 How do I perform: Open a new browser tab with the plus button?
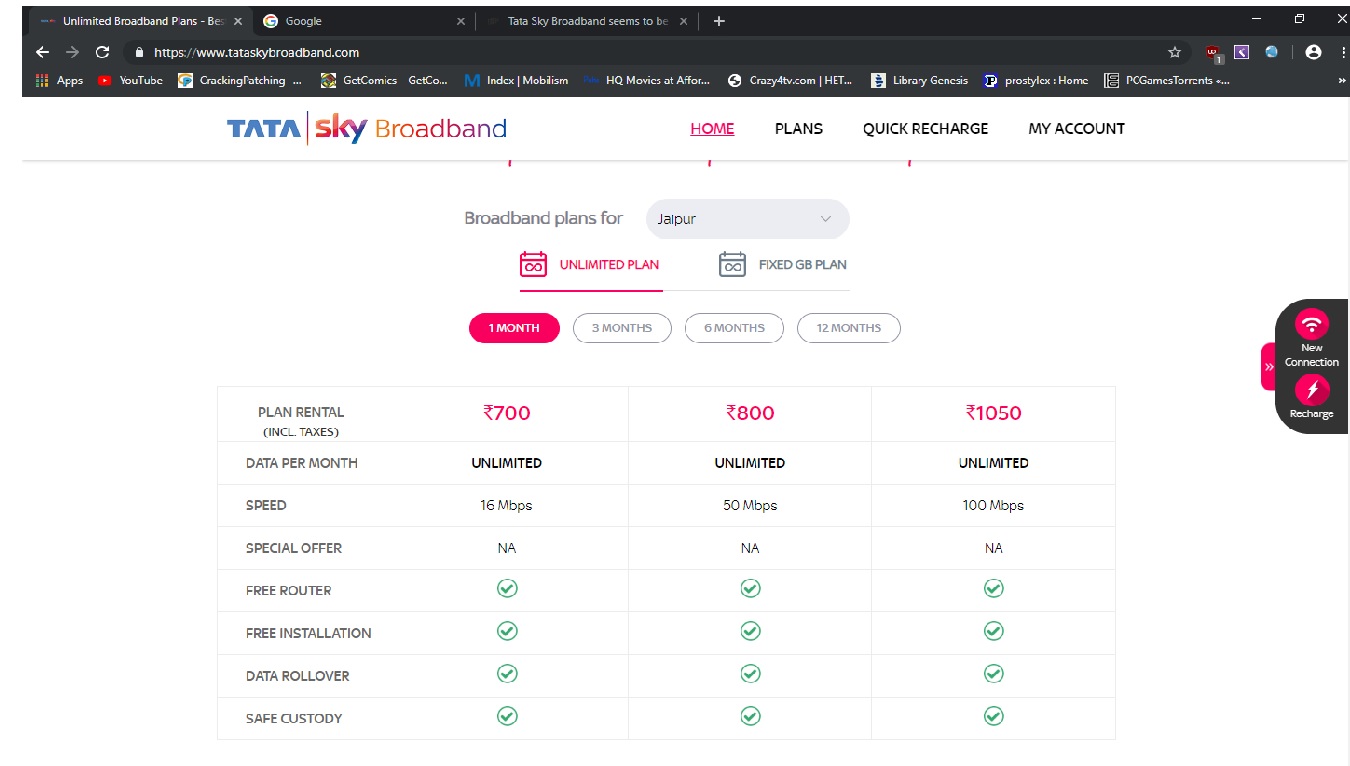pos(718,21)
